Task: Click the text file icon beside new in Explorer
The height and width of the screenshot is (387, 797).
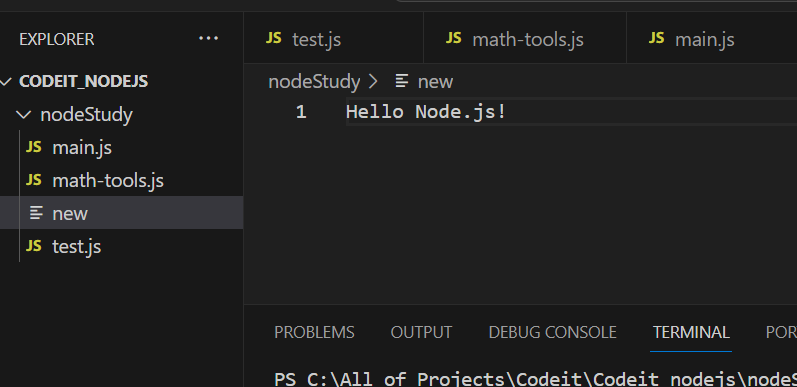Action: [x=36, y=213]
